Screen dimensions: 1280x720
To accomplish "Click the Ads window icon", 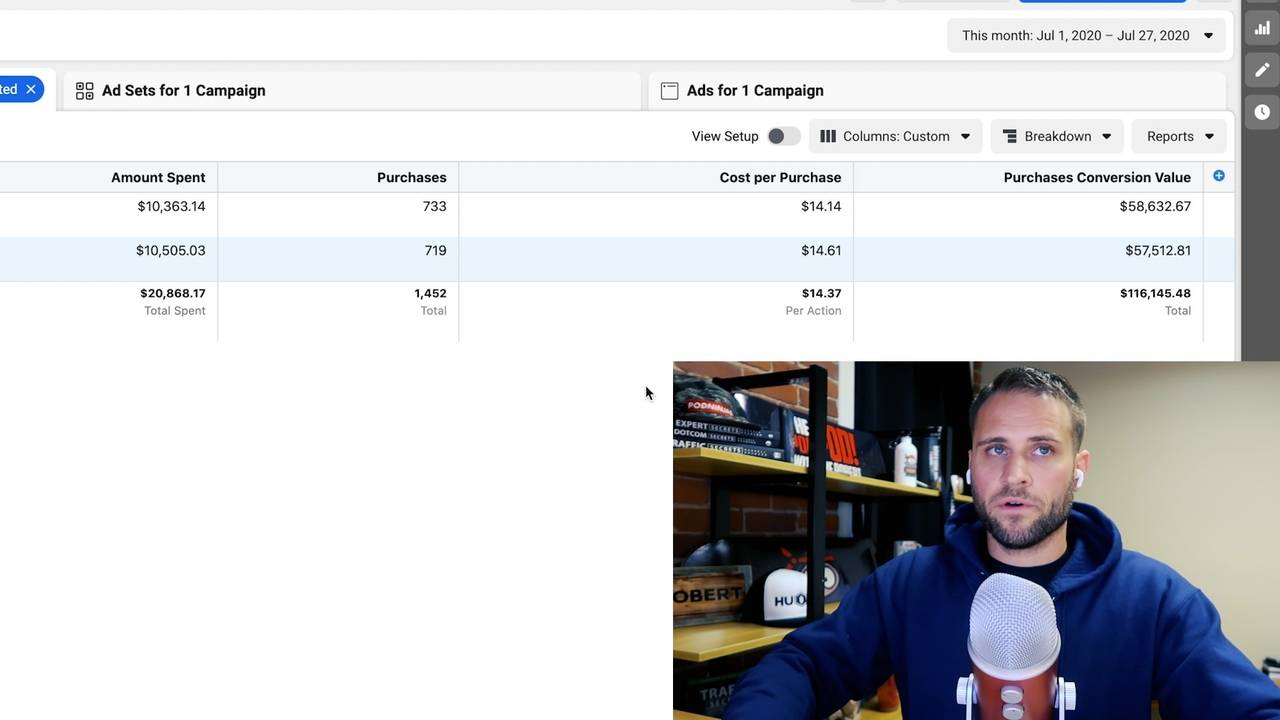I will [670, 90].
